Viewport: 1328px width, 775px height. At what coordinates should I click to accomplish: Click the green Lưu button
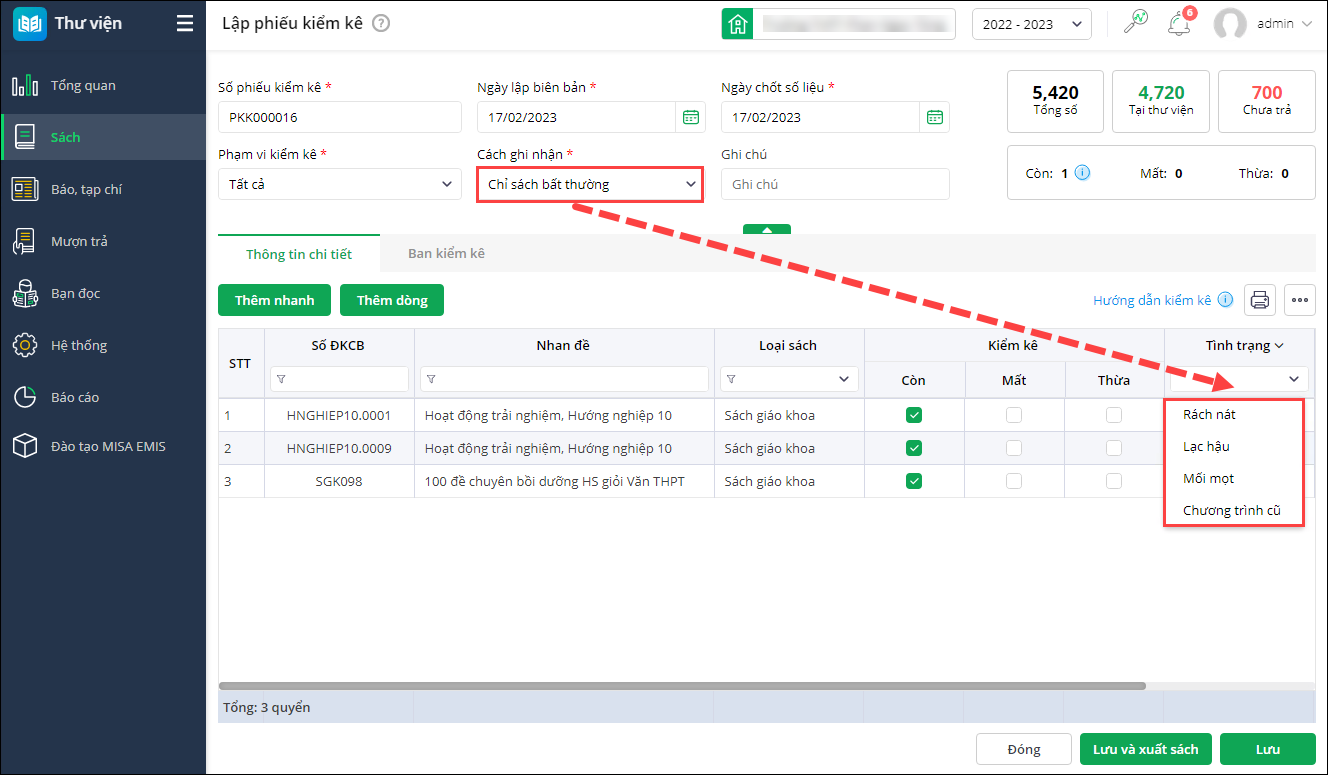tap(1268, 749)
